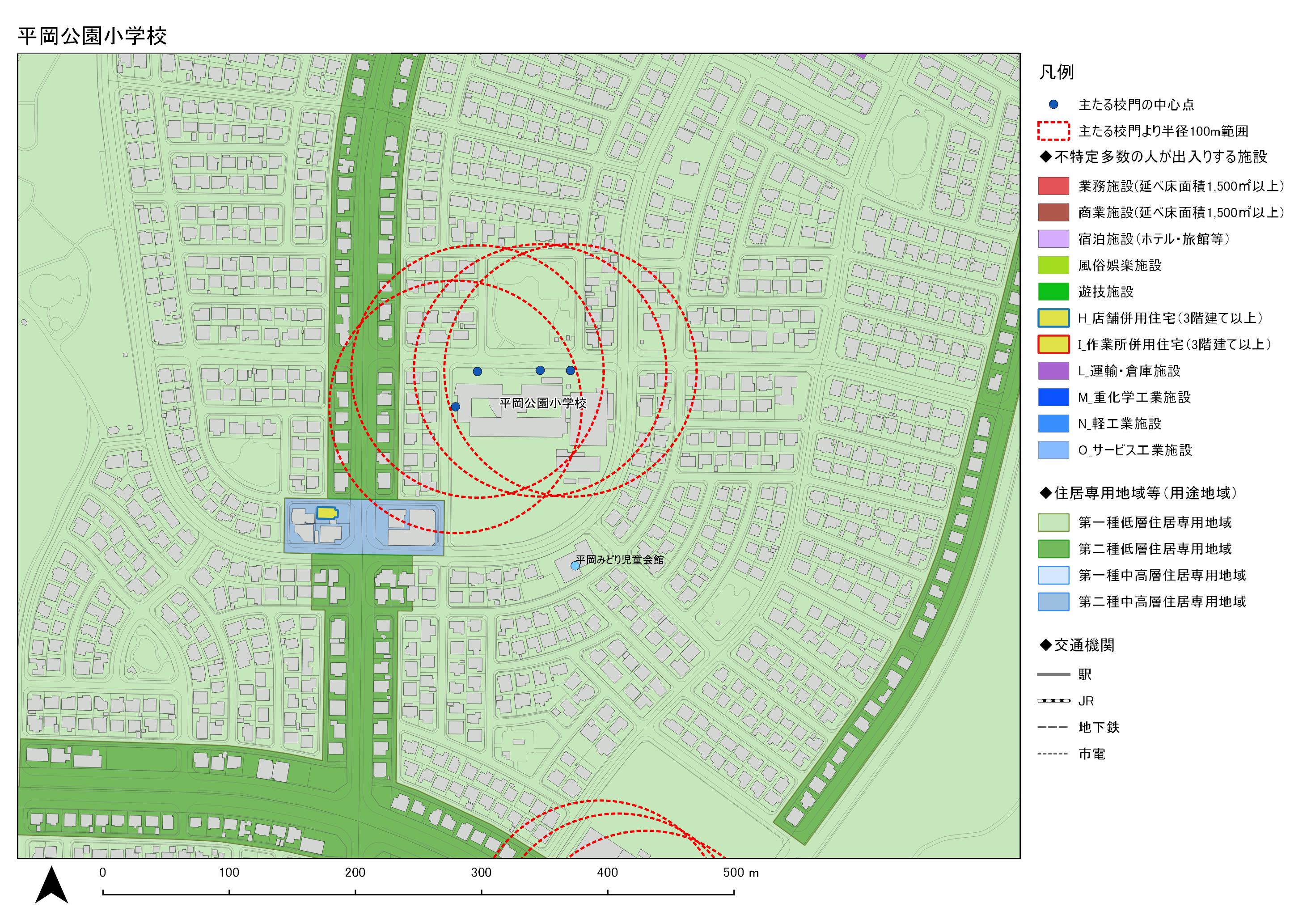Click the red dashed 100m radius legend symbol

[x=1053, y=131]
